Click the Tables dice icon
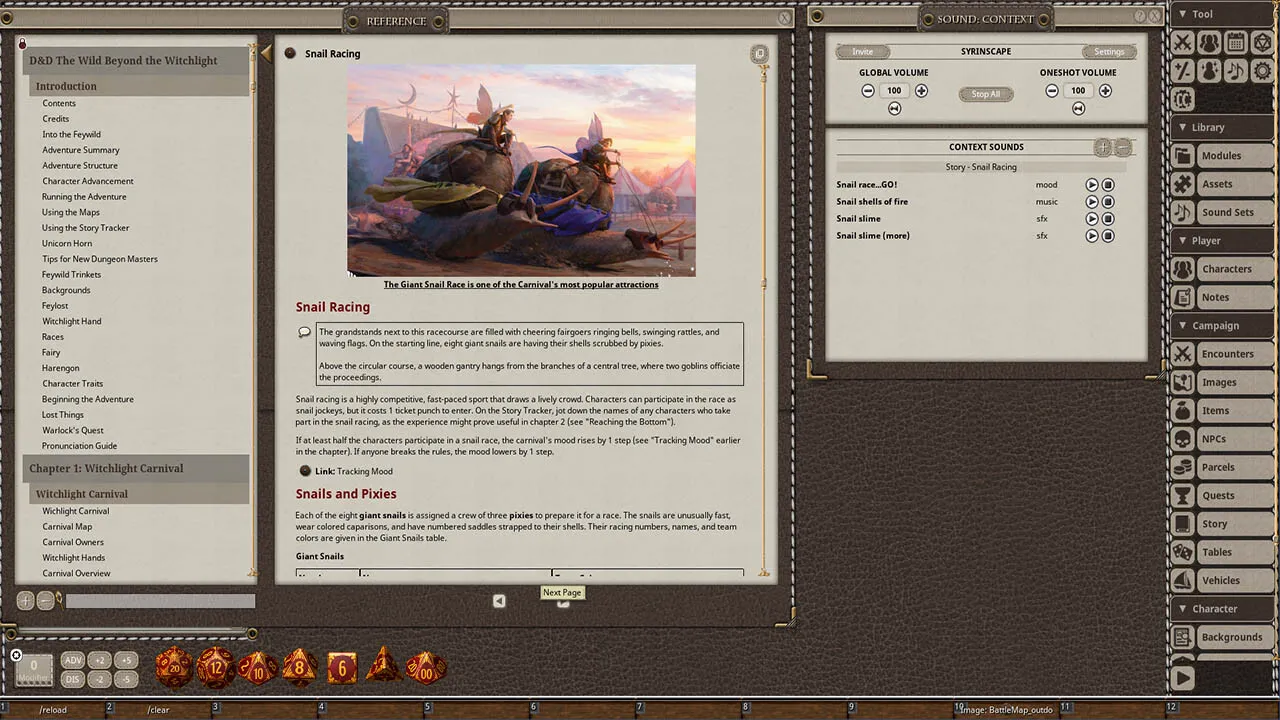This screenshot has width=1280, height=720. tap(1183, 552)
